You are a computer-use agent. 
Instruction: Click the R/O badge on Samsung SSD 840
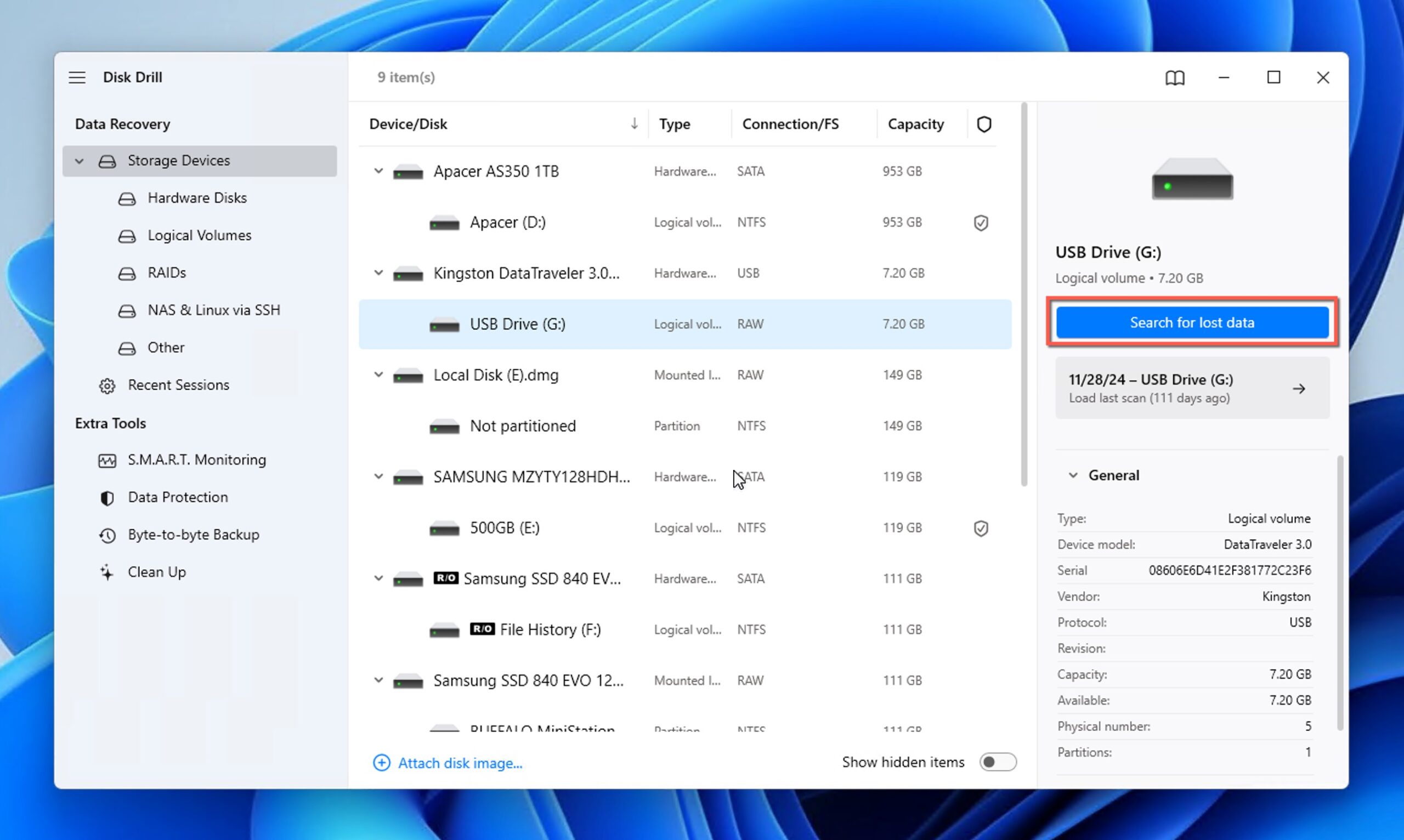coord(446,578)
